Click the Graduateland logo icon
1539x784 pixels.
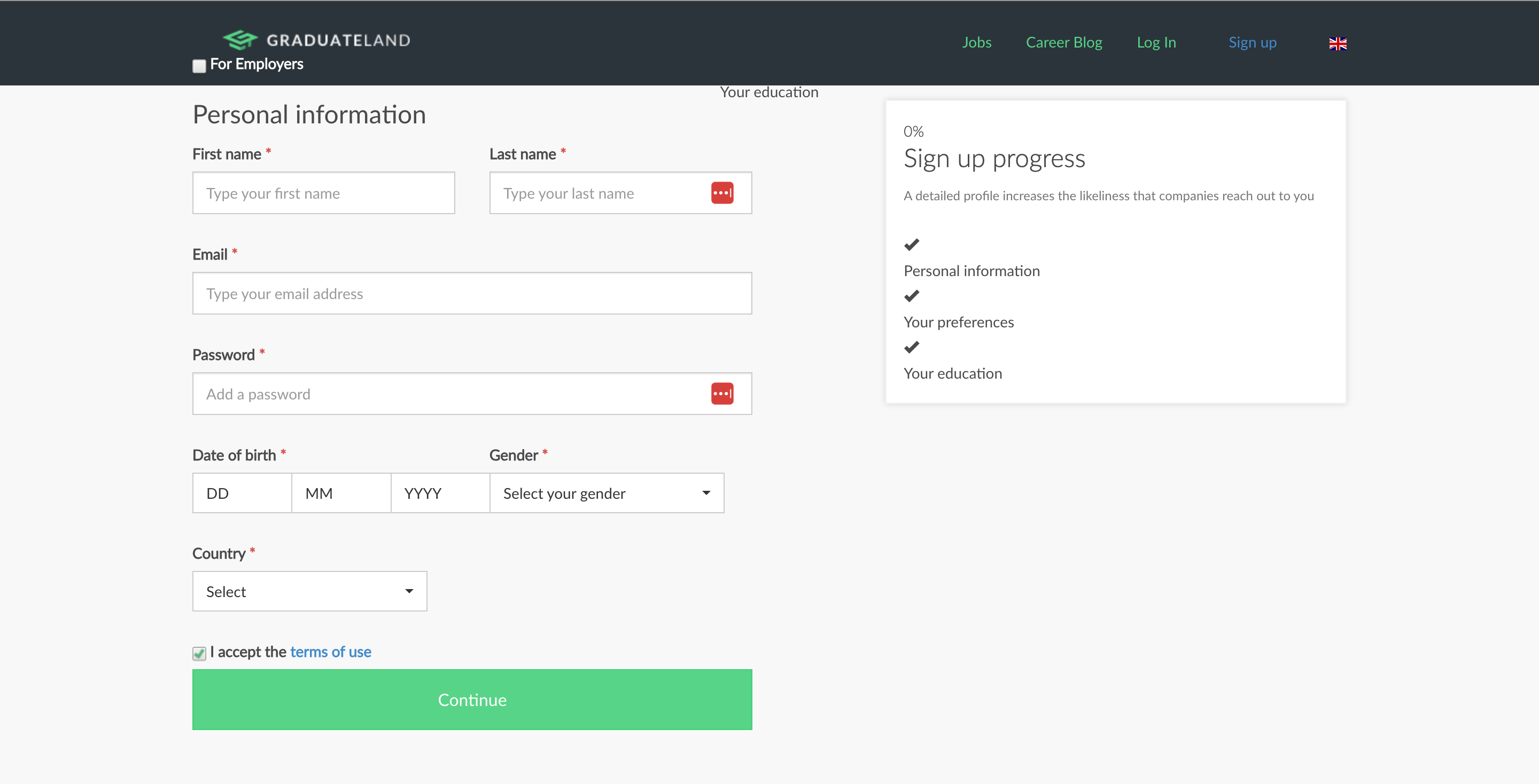(240, 40)
